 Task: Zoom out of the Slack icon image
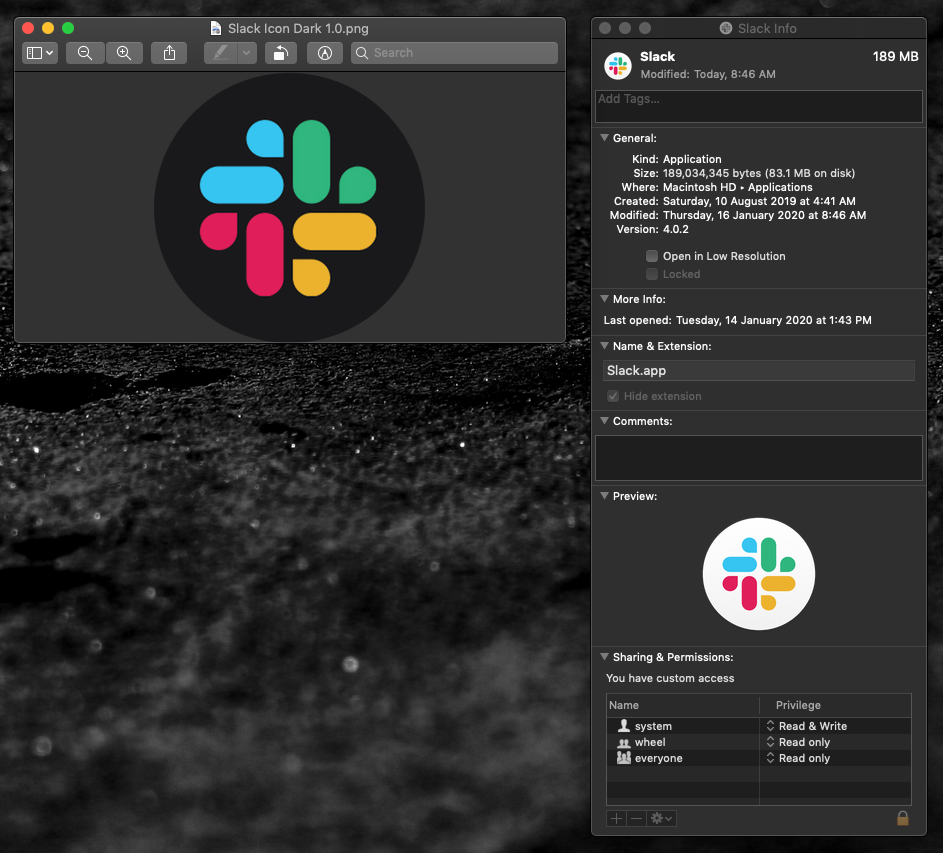[x=85, y=53]
